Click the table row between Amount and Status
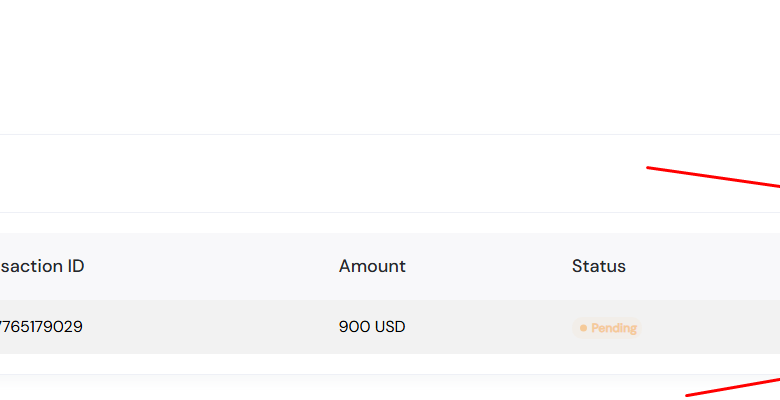 point(490,327)
